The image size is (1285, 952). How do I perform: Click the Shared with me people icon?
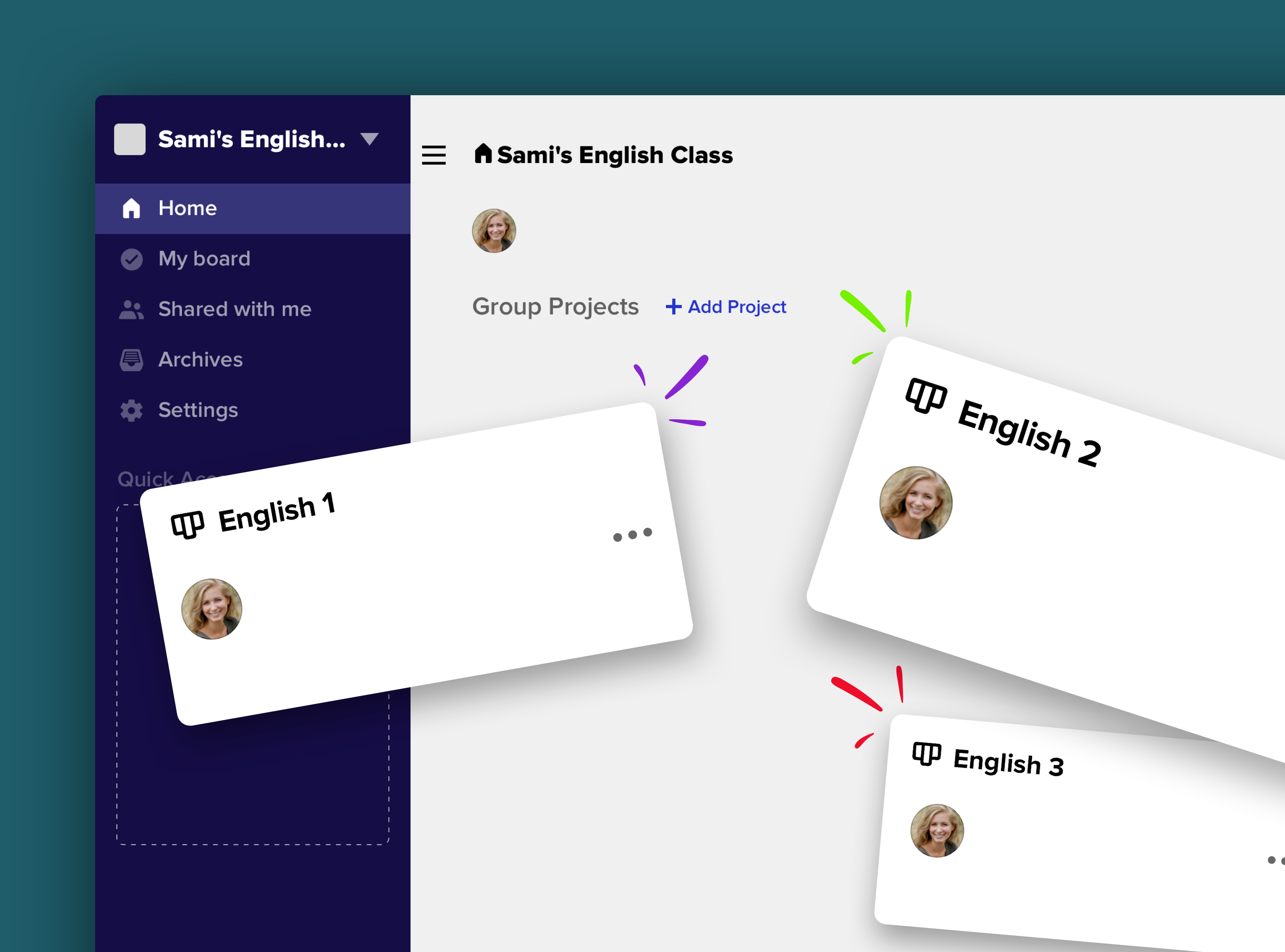coord(131,309)
